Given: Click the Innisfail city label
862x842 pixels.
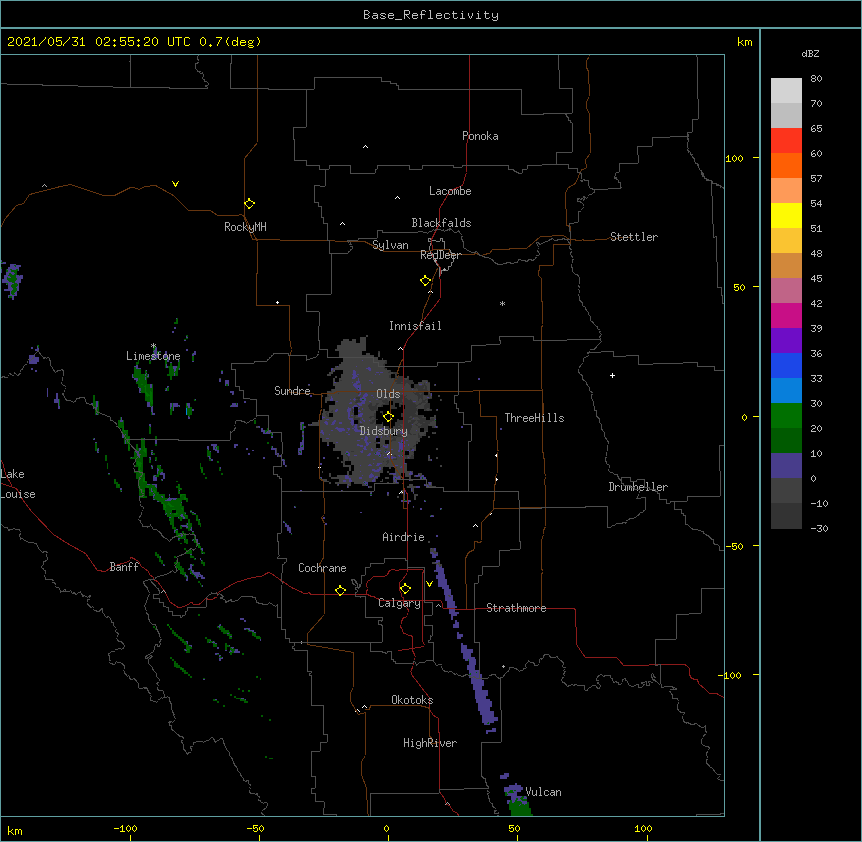Looking at the screenshot, I should 415,326.
